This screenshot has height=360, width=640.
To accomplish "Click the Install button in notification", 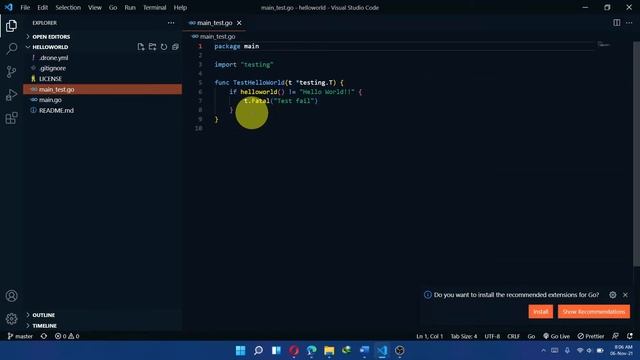I will [x=540, y=311].
